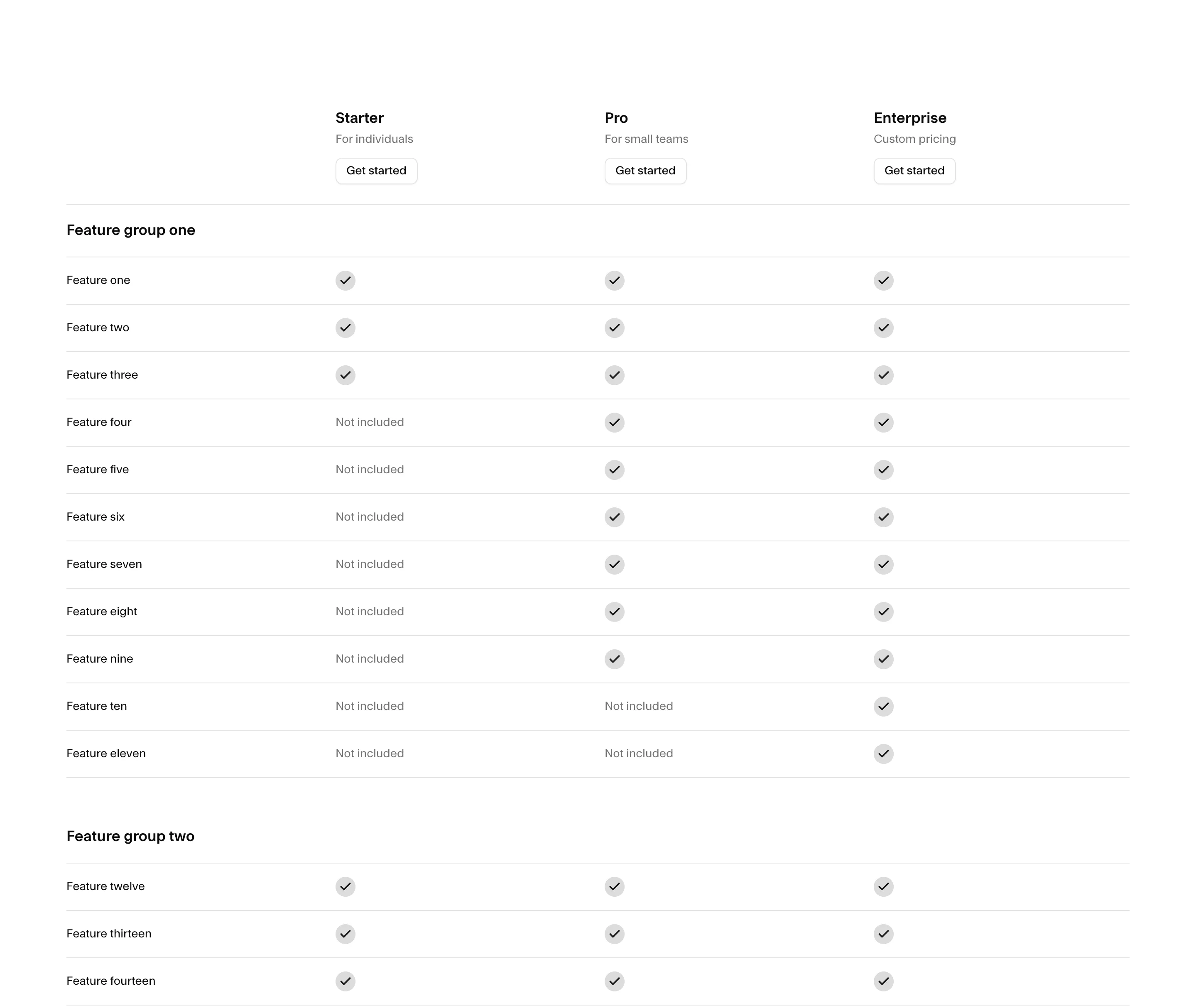Click Pro 'Not included' for Feature ten
The width and height of the screenshot is (1196, 1008).
coord(639,706)
